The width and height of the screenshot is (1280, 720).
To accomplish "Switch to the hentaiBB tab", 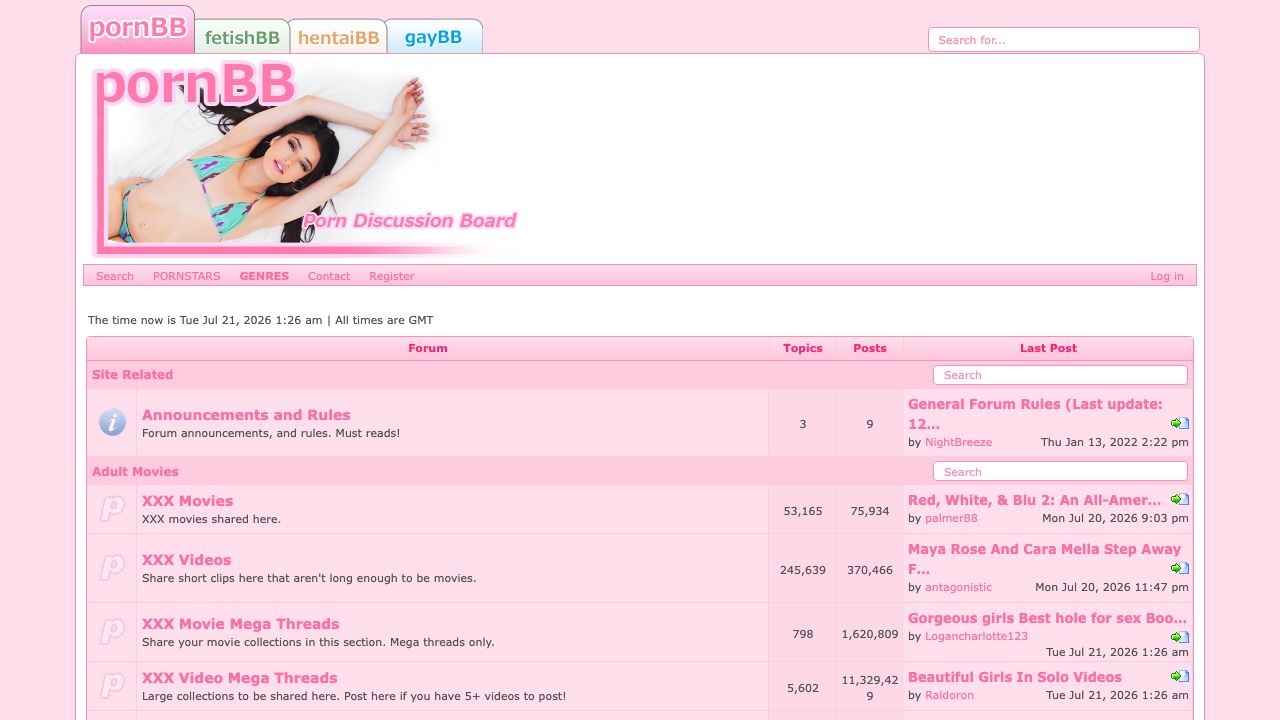I will (338, 37).
